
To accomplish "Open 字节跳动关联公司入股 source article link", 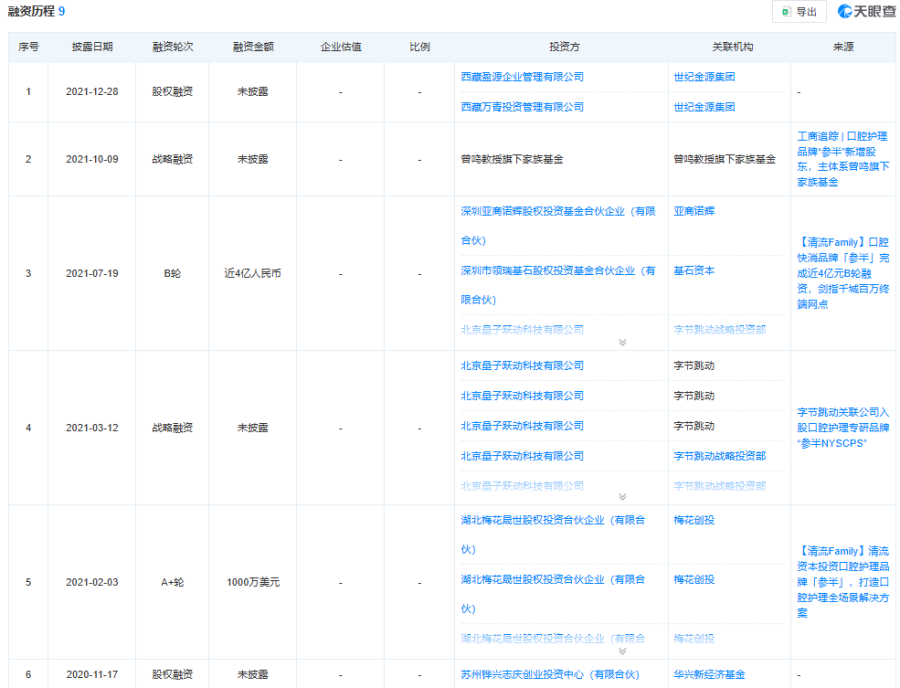I will coord(842,427).
